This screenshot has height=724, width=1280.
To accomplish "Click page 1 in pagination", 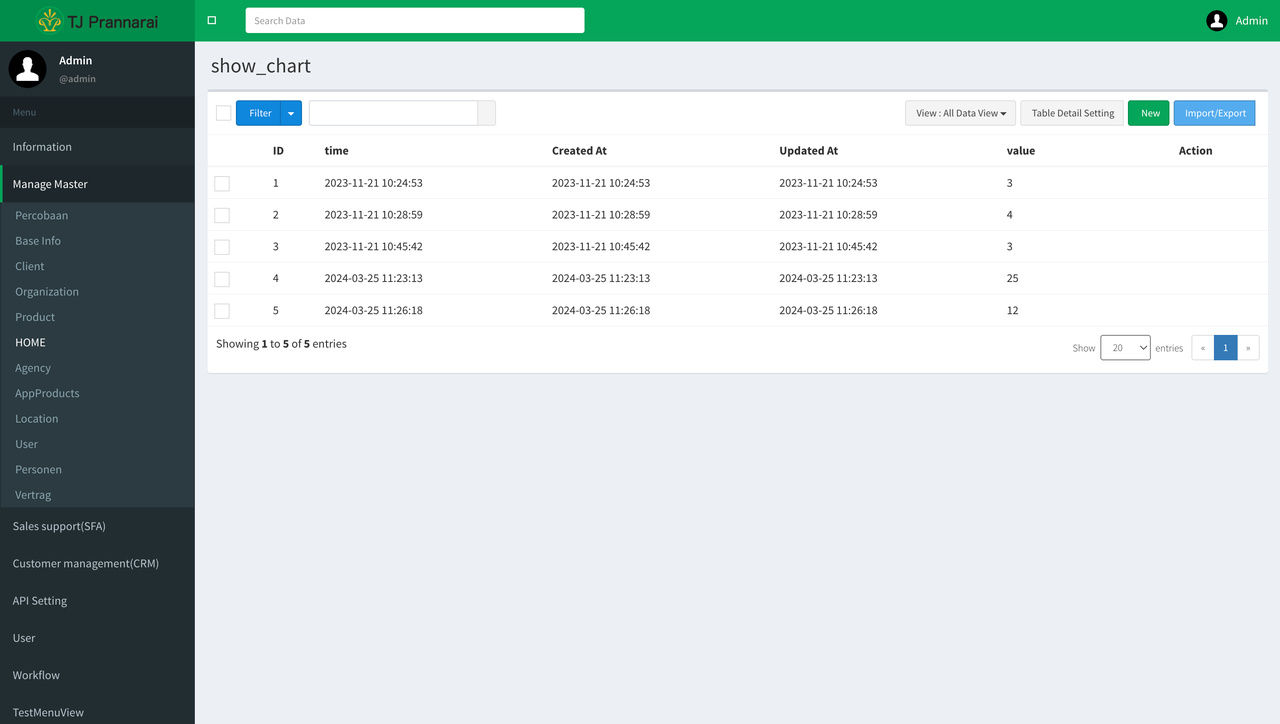I will point(1225,348).
